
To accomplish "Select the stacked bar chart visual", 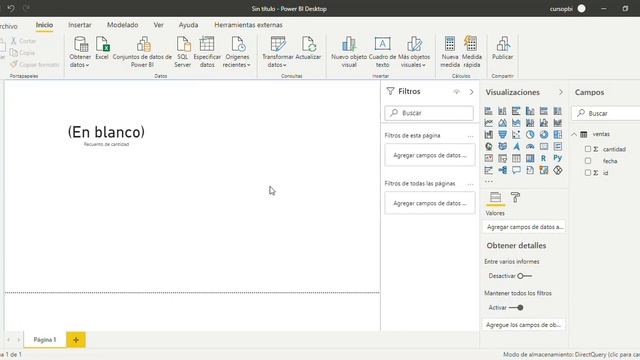I will point(489,111).
